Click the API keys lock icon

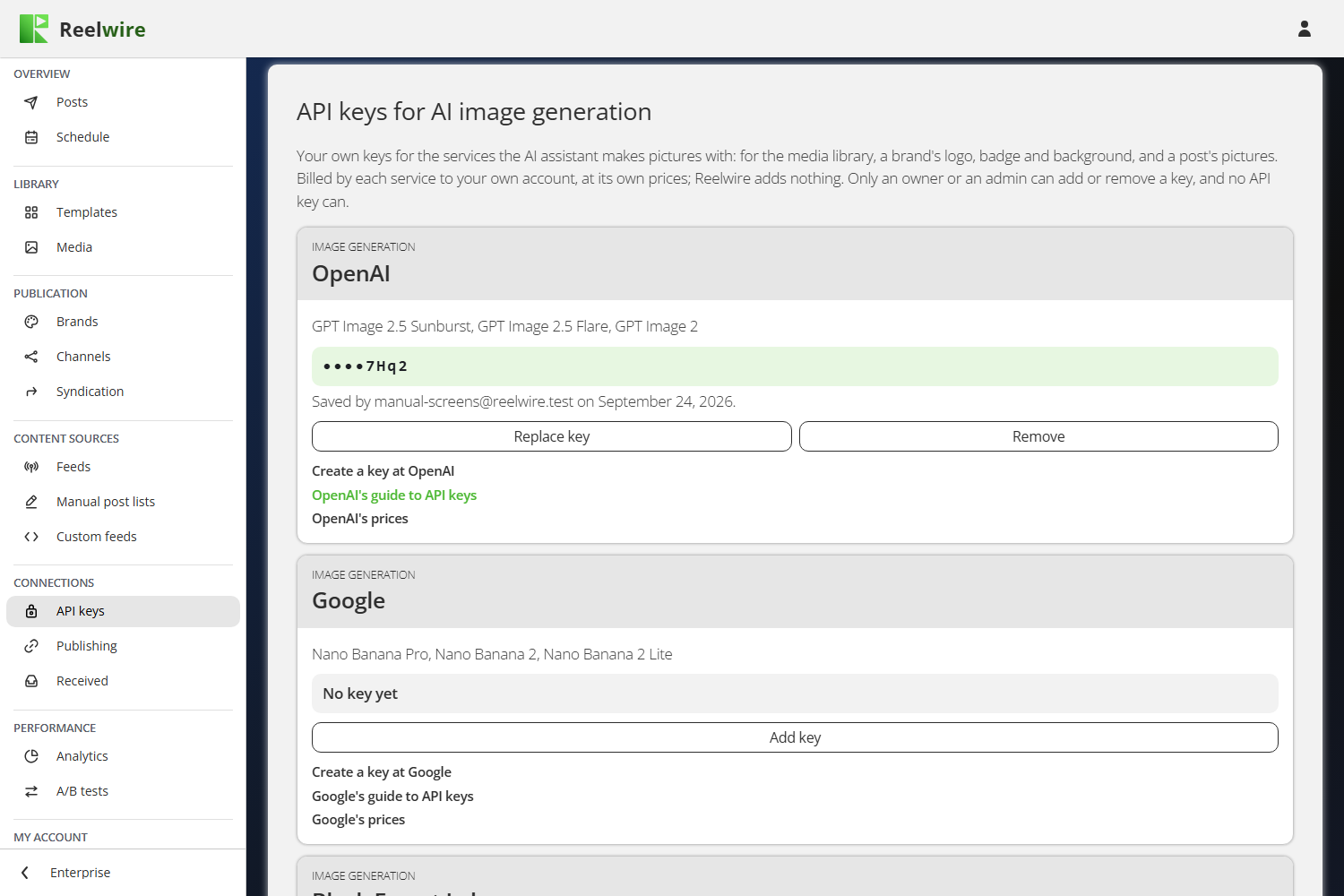point(31,611)
